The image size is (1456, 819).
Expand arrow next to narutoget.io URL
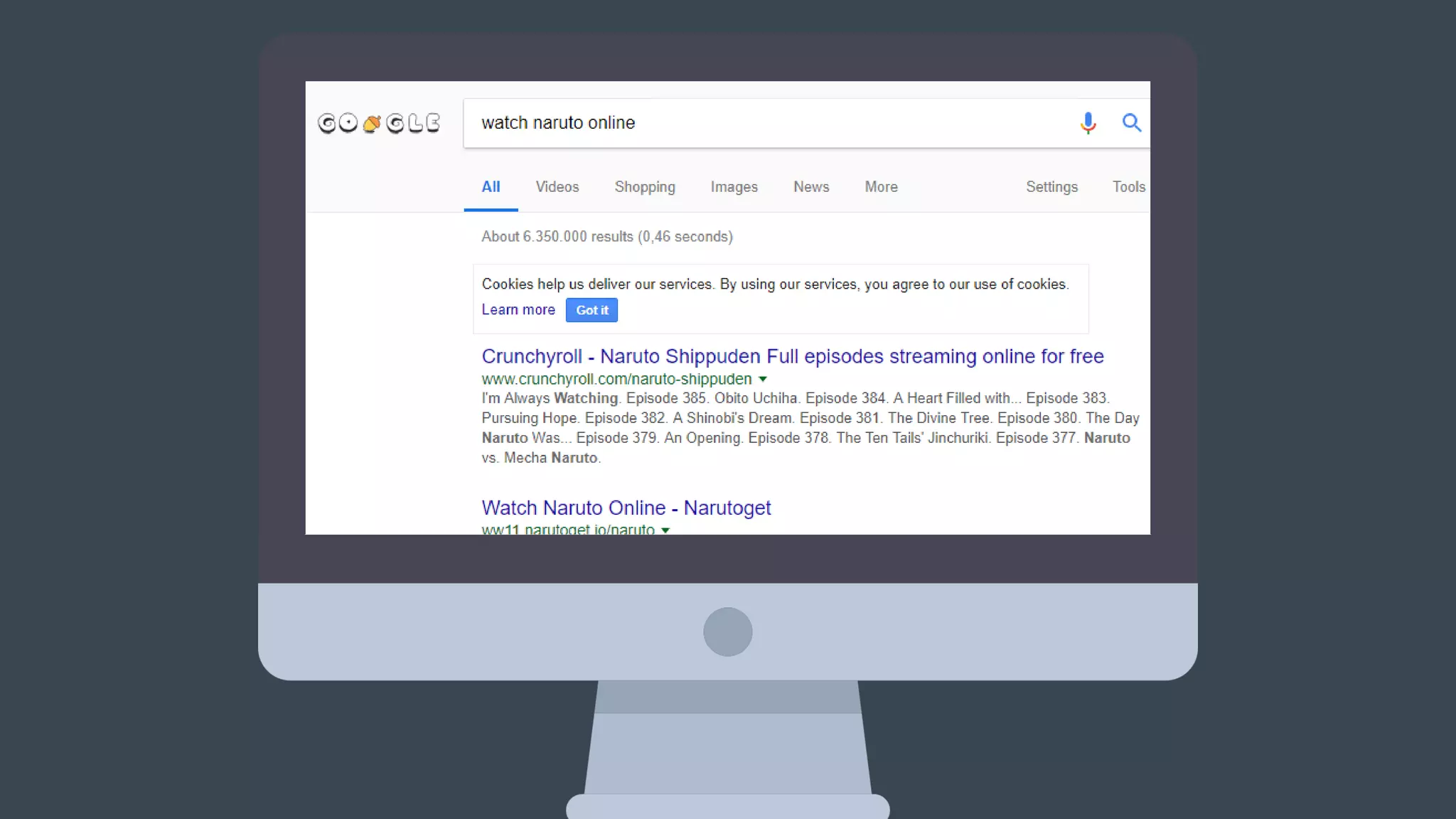pyautogui.click(x=665, y=530)
